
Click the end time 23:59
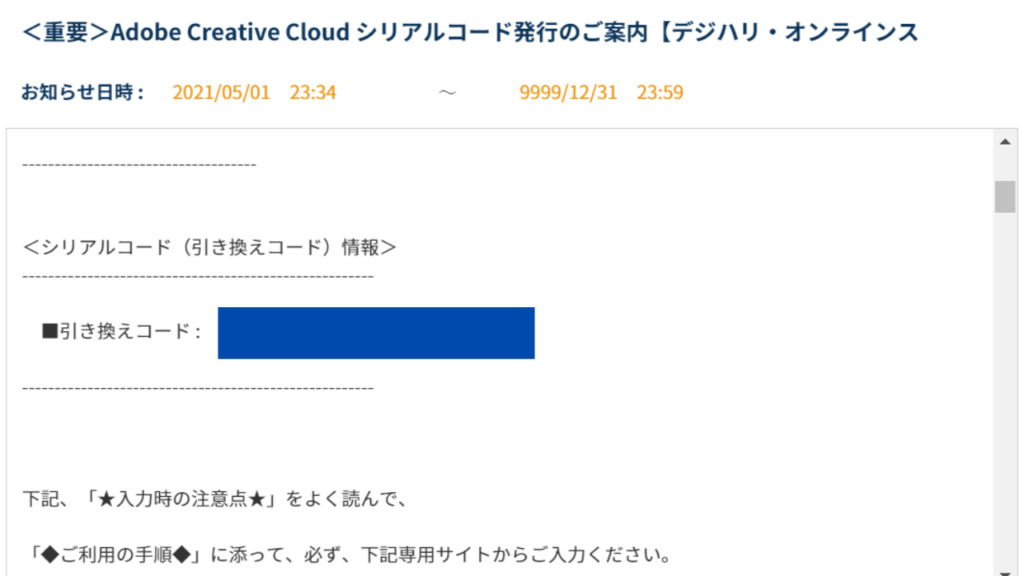pyautogui.click(x=660, y=92)
